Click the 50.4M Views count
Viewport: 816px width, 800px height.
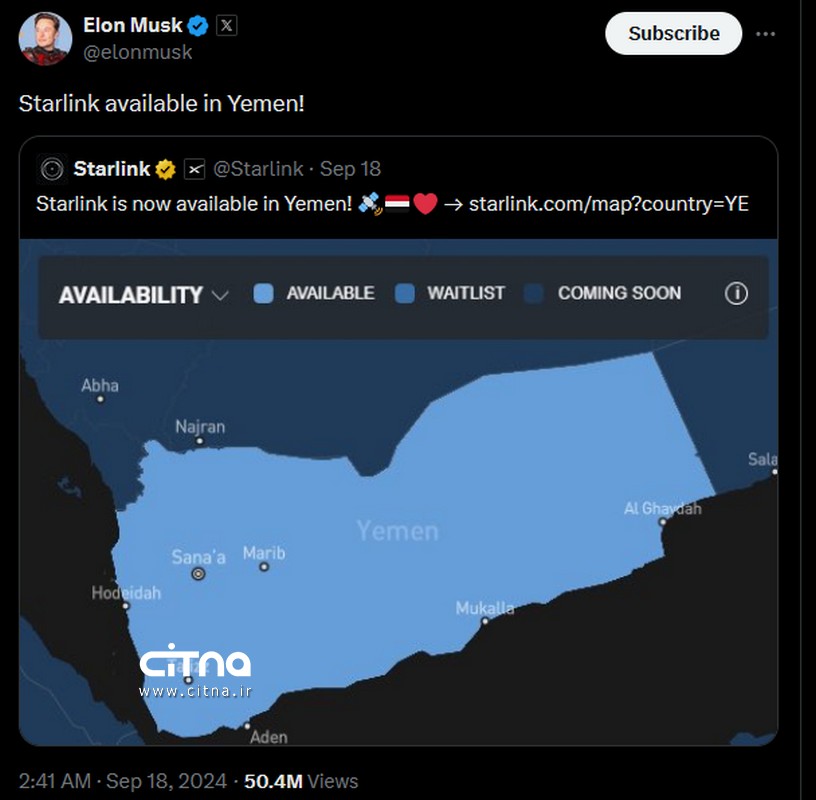pos(301,781)
